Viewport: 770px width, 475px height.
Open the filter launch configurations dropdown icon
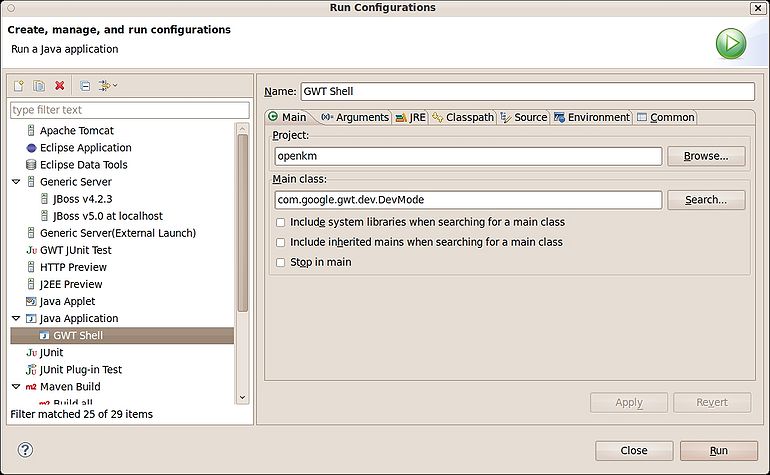108,85
